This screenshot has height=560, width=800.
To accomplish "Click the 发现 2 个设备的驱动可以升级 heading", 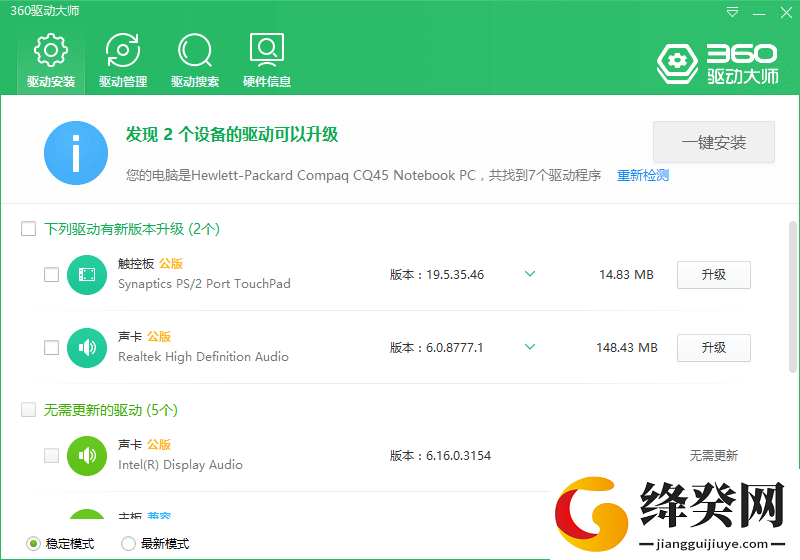I will pos(232,135).
